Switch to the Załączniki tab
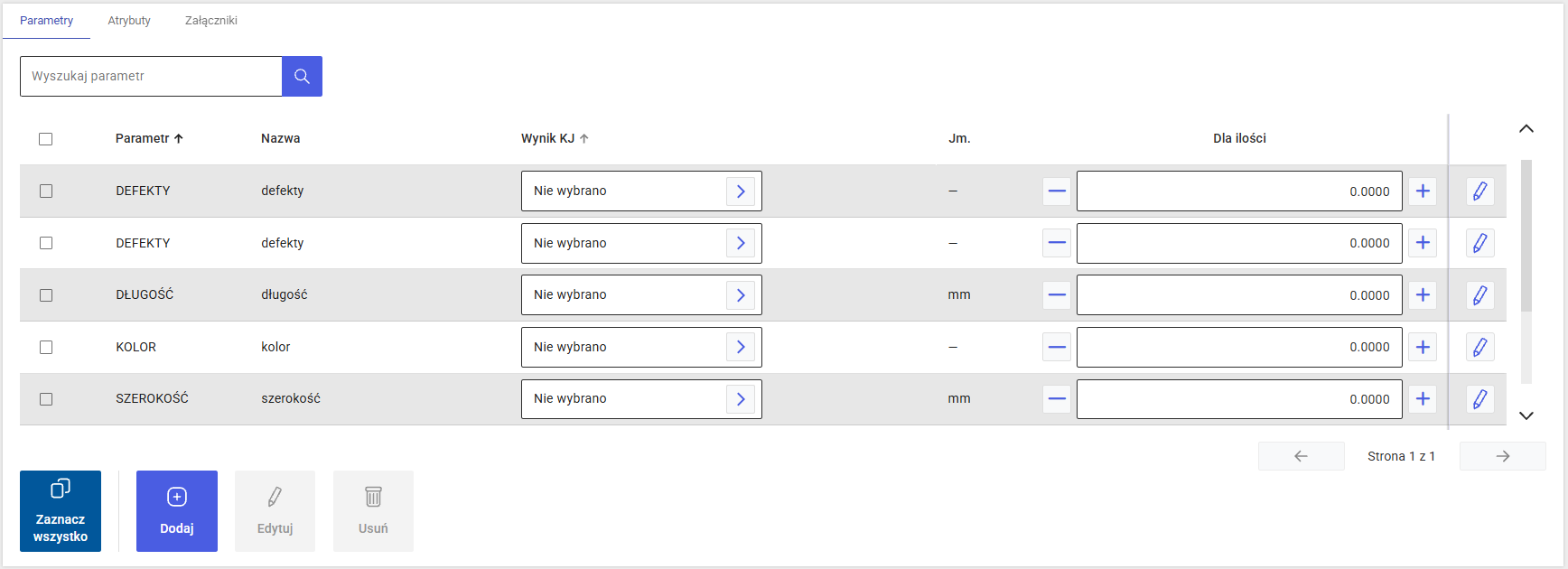The height and width of the screenshot is (569, 1568). point(211,20)
